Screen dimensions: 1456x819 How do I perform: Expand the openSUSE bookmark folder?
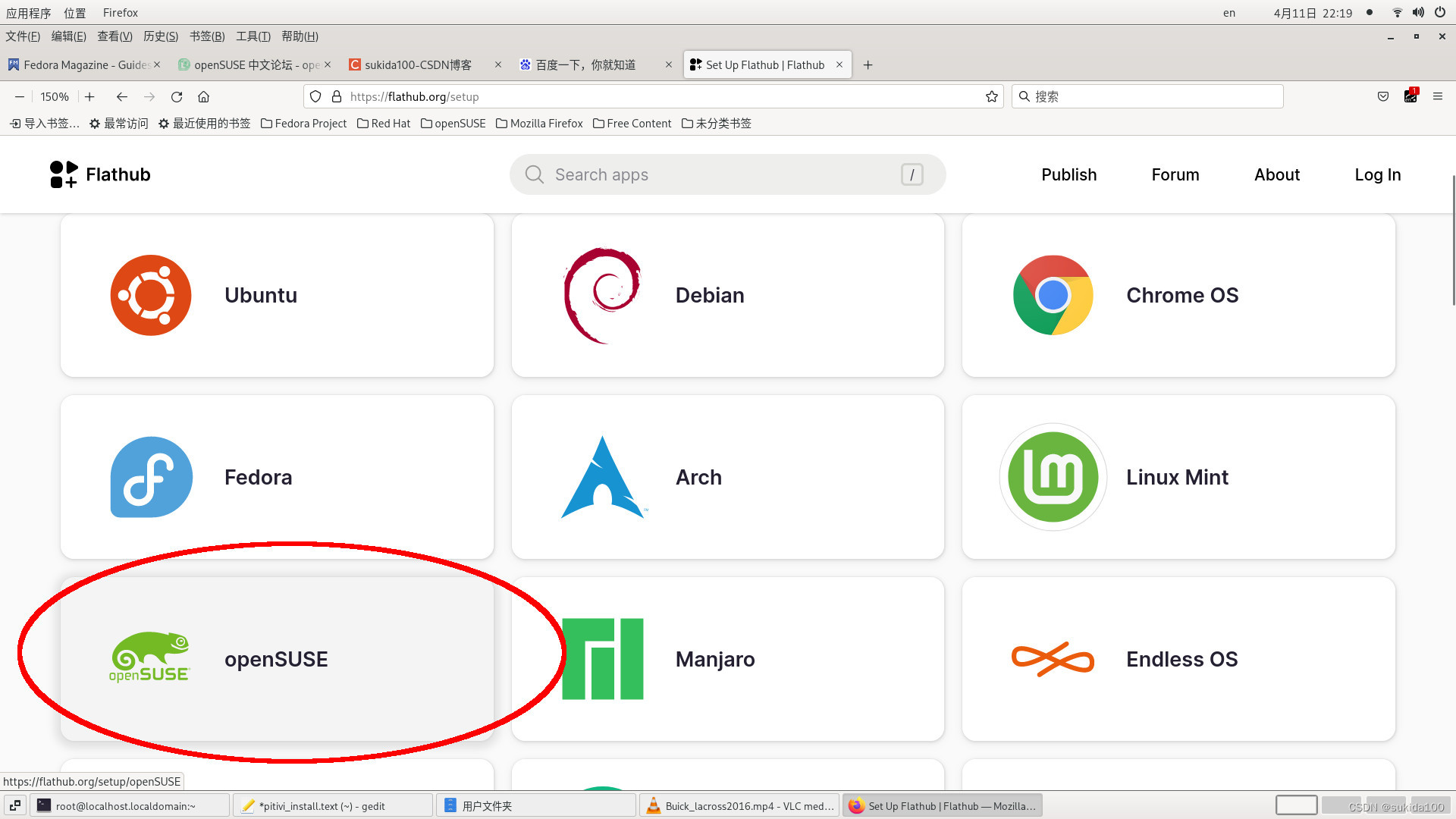coord(453,123)
